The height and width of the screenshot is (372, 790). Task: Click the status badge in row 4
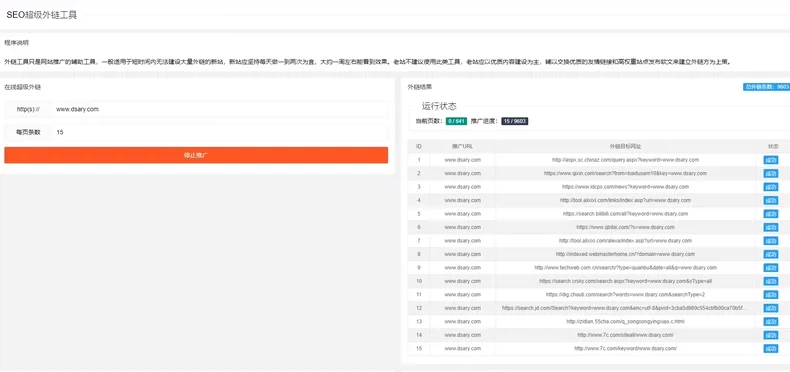tap(771, 201)
